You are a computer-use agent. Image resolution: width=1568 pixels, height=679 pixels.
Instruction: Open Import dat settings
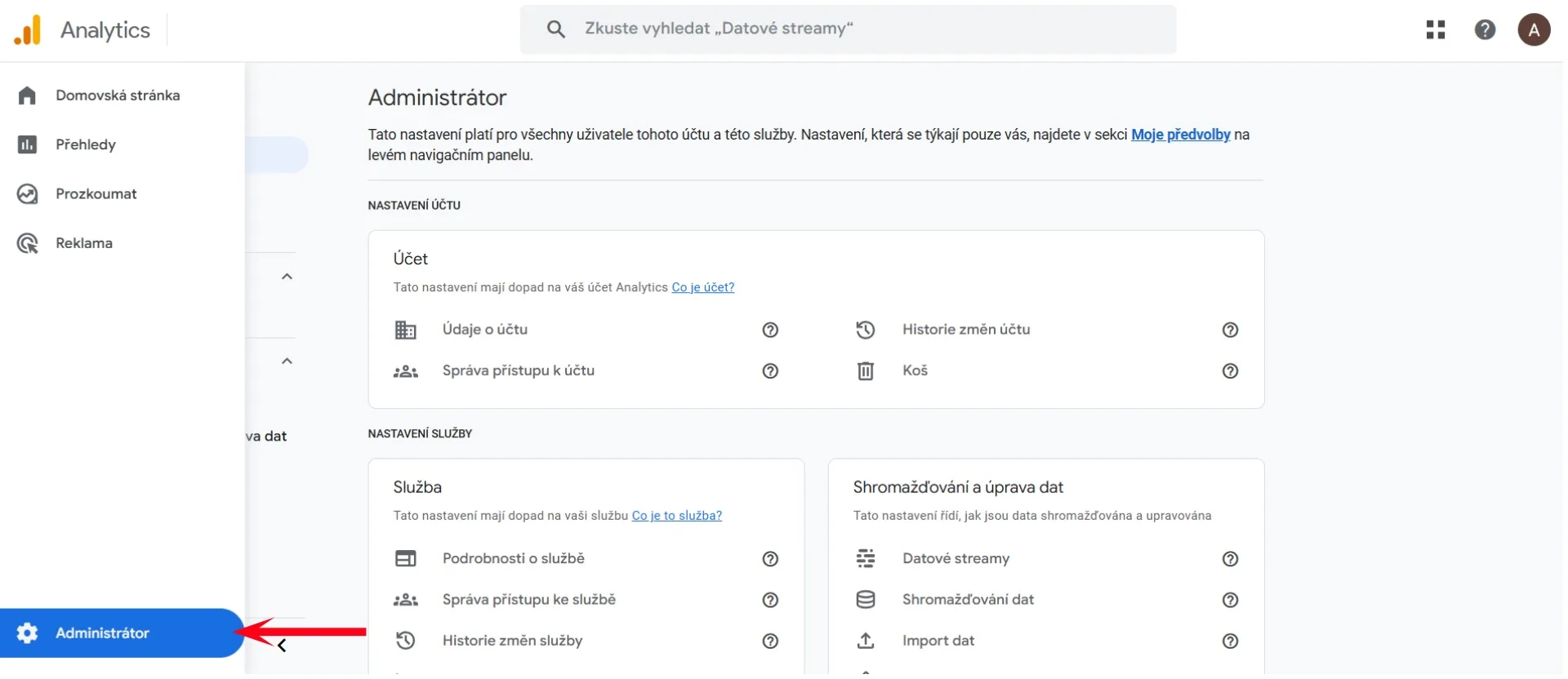[x=938, y=641]
